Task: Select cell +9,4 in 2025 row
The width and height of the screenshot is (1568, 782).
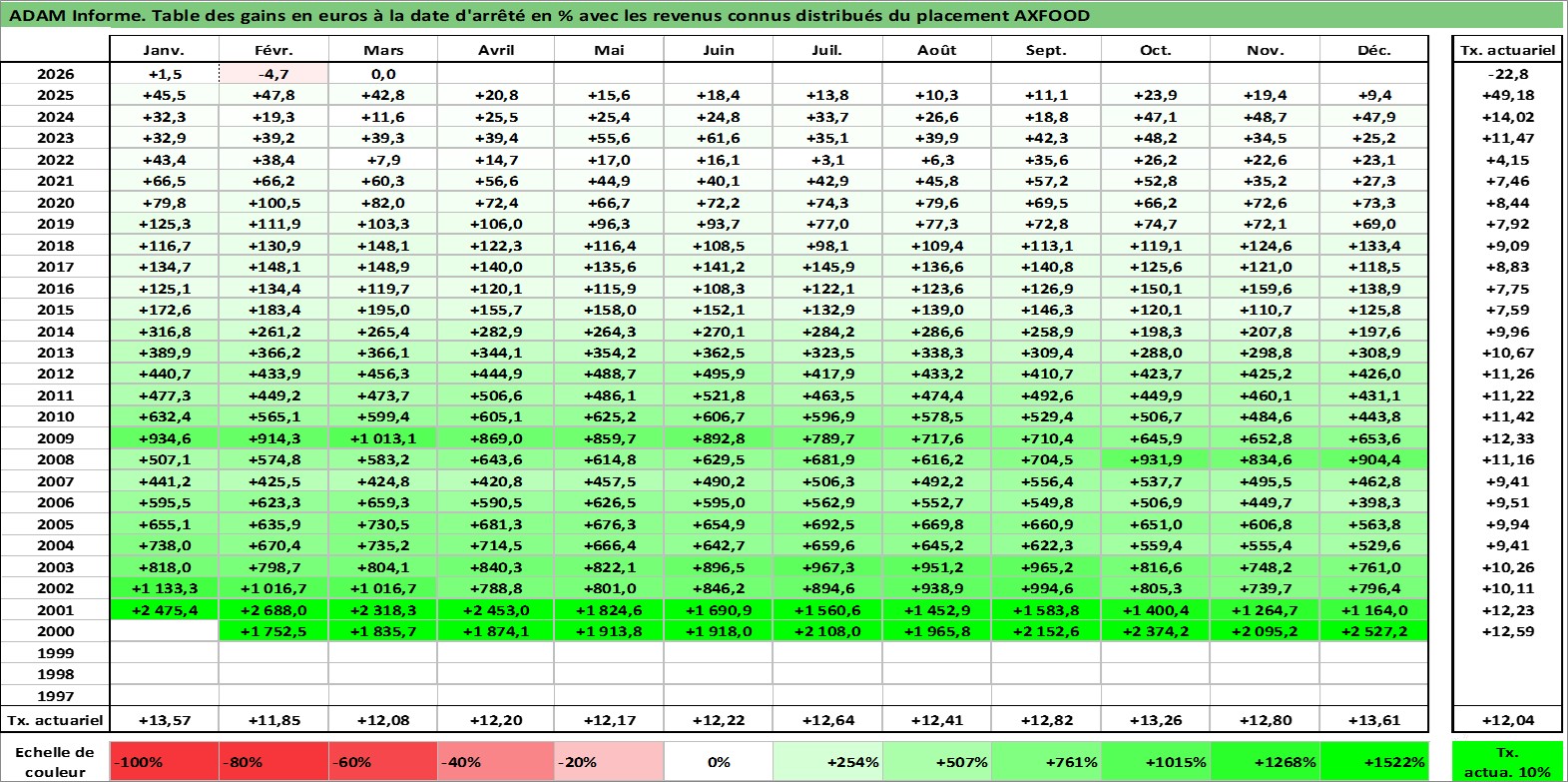Action: pos(1373,95)
